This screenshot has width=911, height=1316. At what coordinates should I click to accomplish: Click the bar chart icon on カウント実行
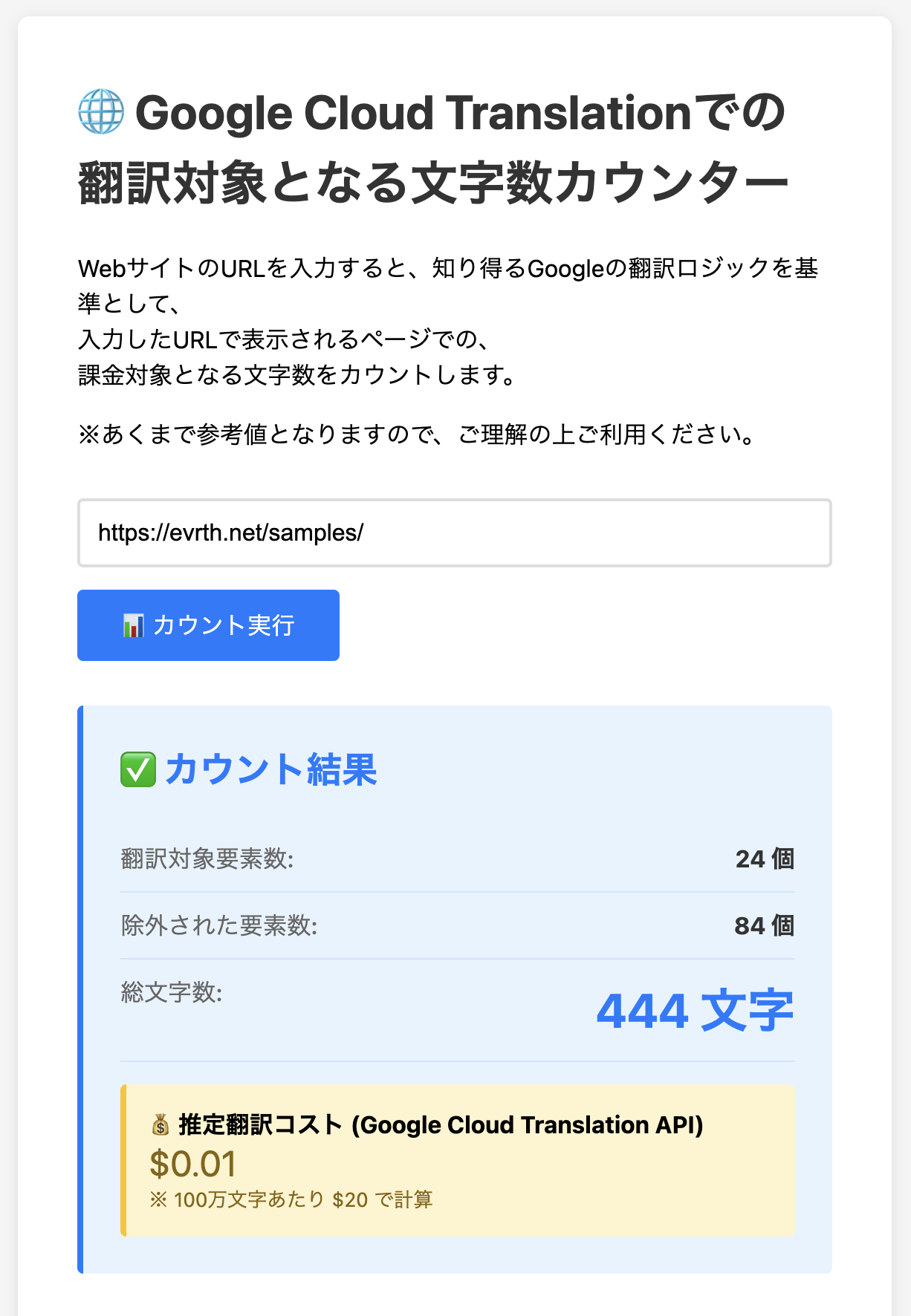(x=133, y=625)
